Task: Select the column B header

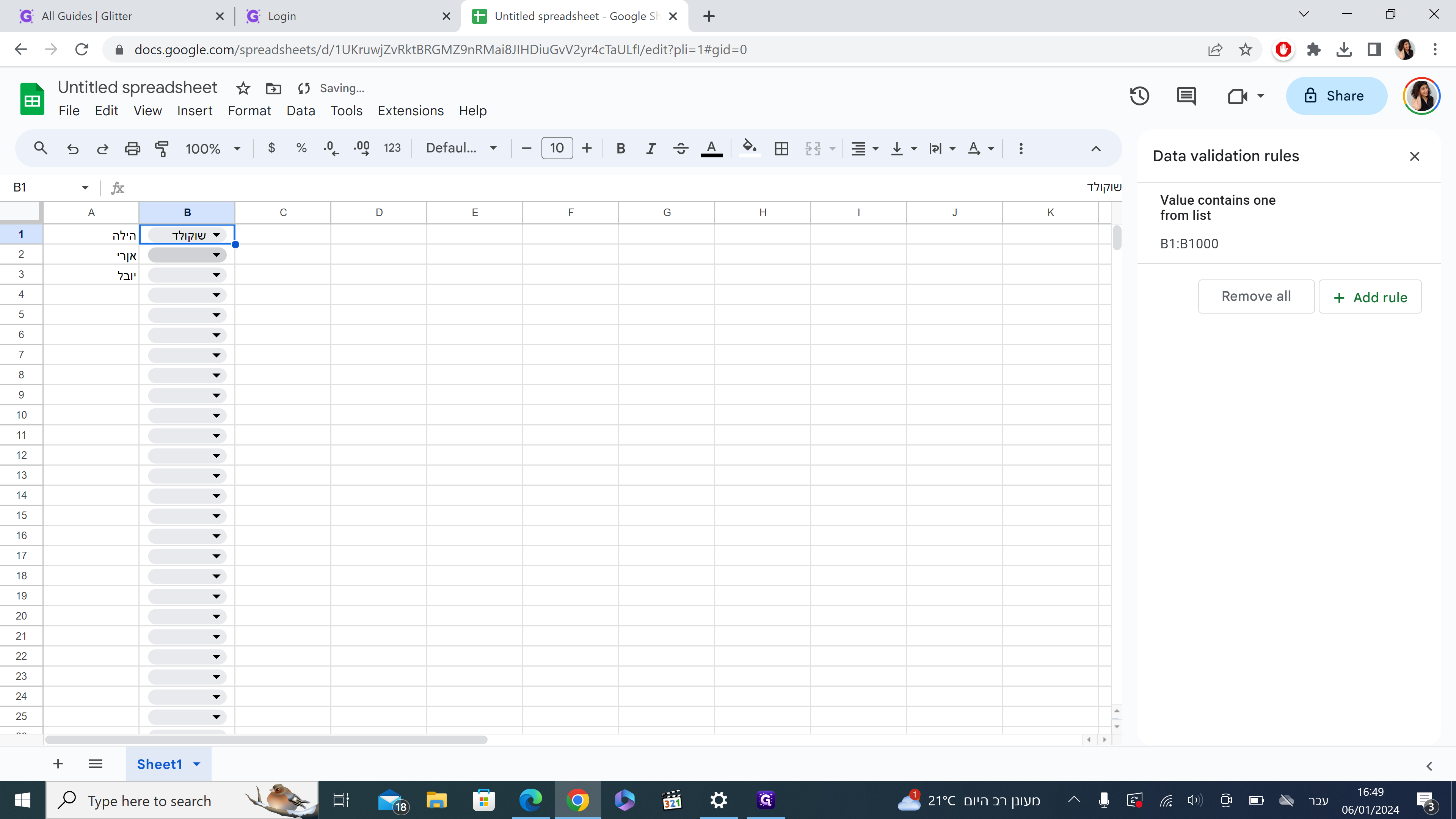Action: 187,212
